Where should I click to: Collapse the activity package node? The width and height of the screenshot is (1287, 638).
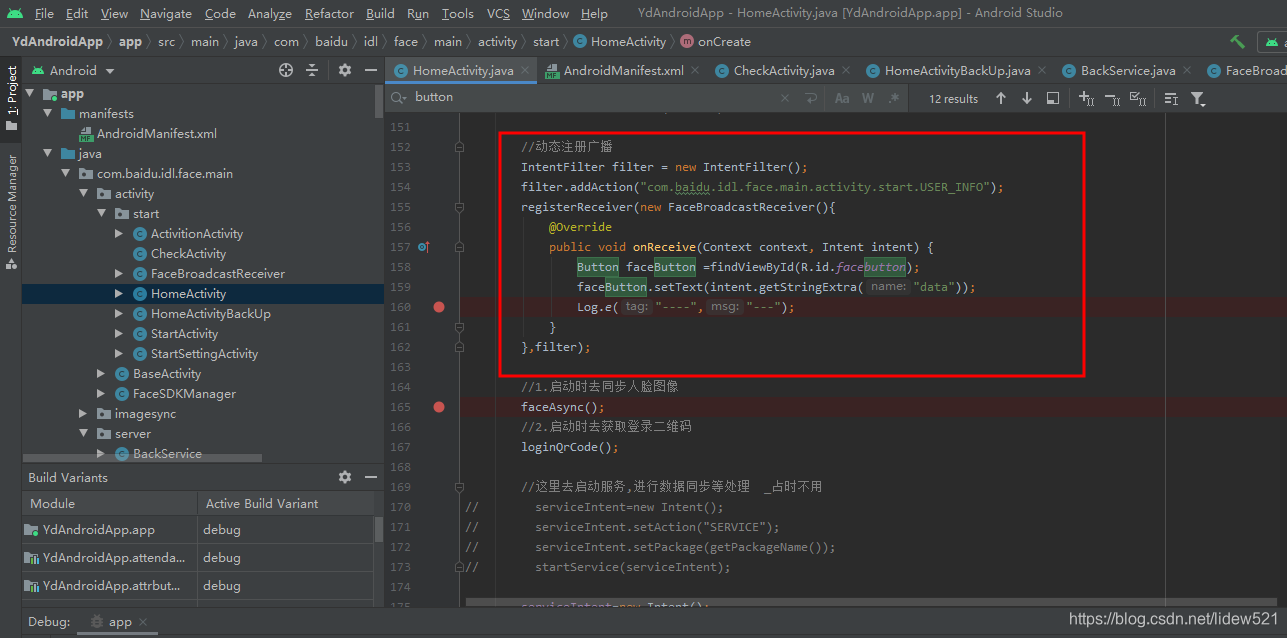(84, 194)
